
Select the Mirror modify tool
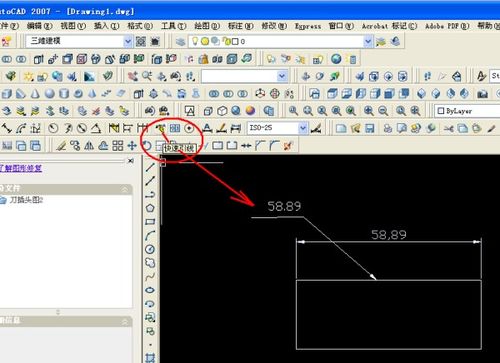pos(89,146)
